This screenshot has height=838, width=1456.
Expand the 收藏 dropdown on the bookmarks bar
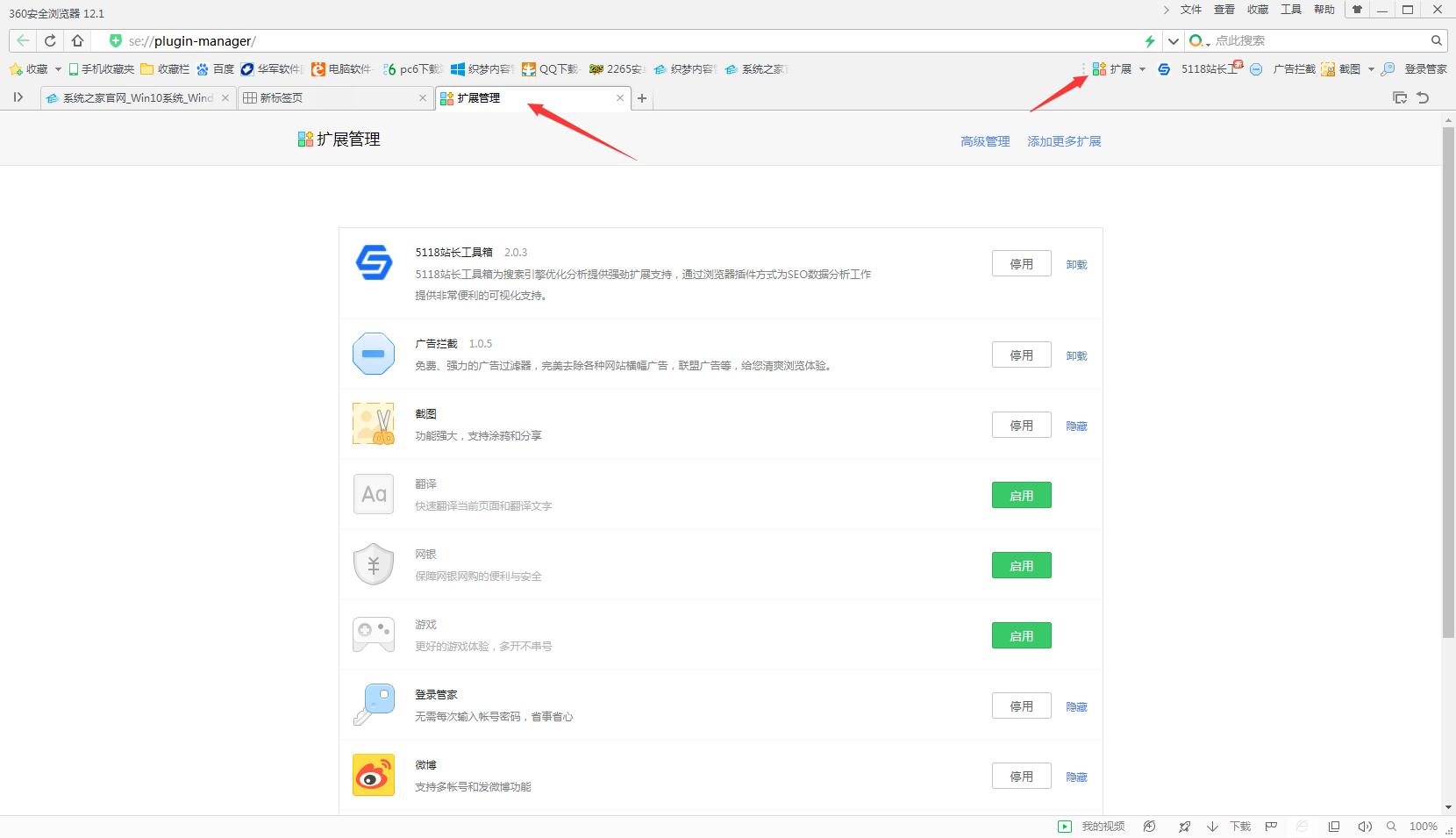pyautogui.click(x=58, y=68)
